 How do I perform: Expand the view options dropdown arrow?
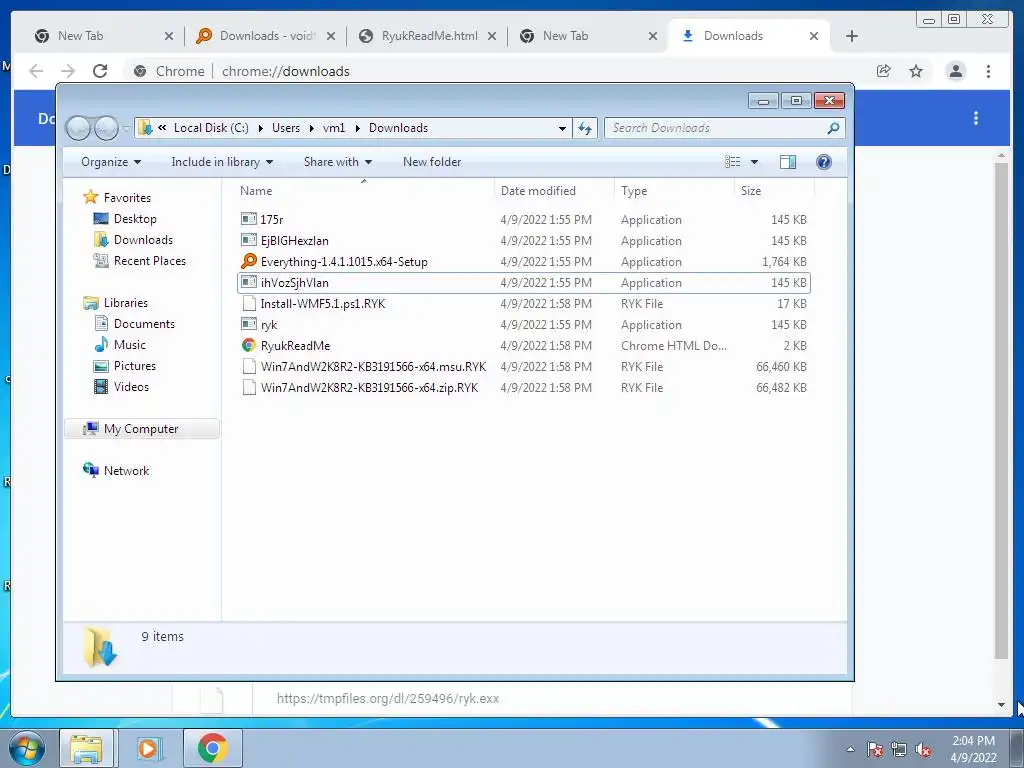click(x=754, y=162)
